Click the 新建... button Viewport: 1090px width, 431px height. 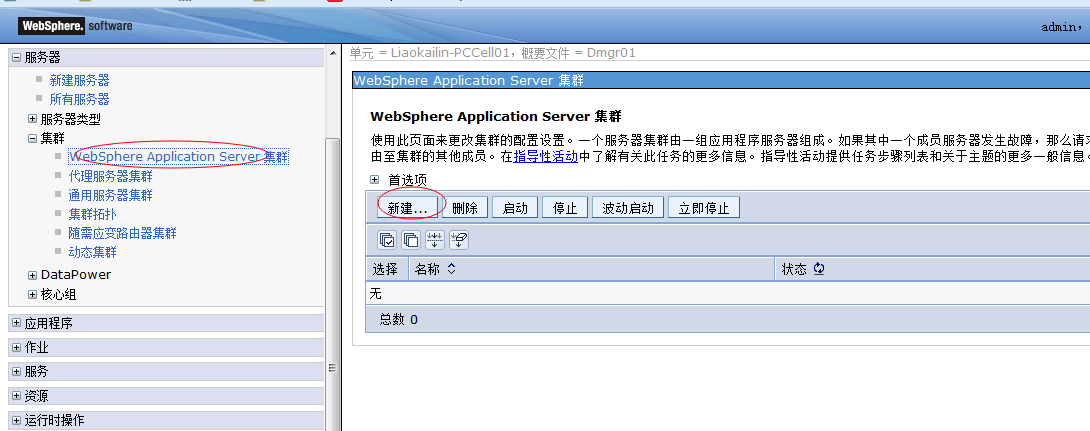(x=407, y=208)
